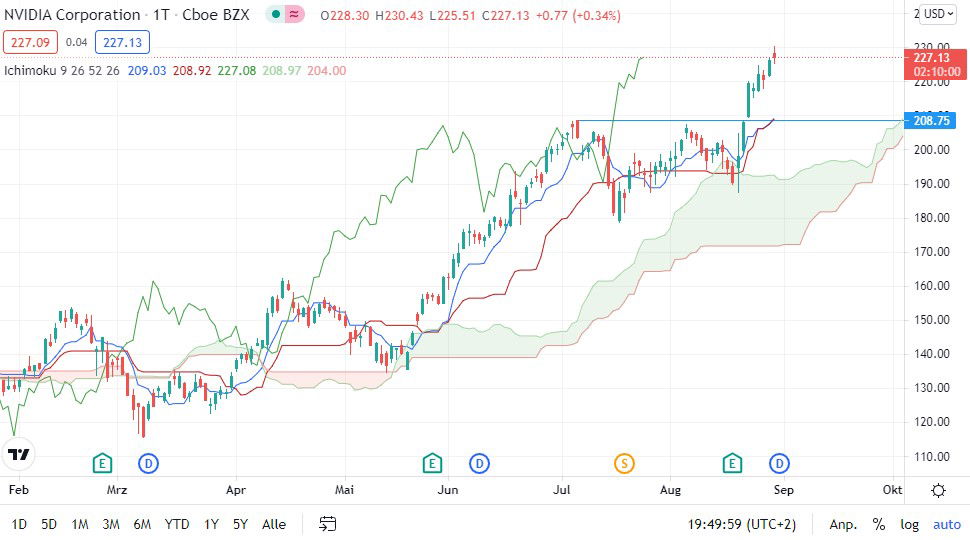Click the 208.75 horizontal line price label

coord(932,120)
